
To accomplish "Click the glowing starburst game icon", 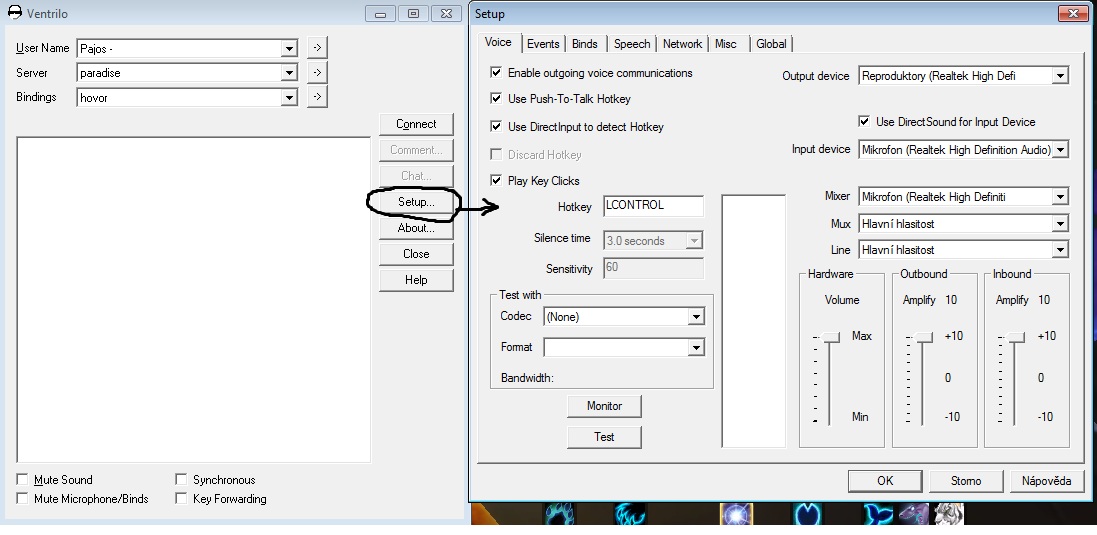I will (x=737, y=514).
